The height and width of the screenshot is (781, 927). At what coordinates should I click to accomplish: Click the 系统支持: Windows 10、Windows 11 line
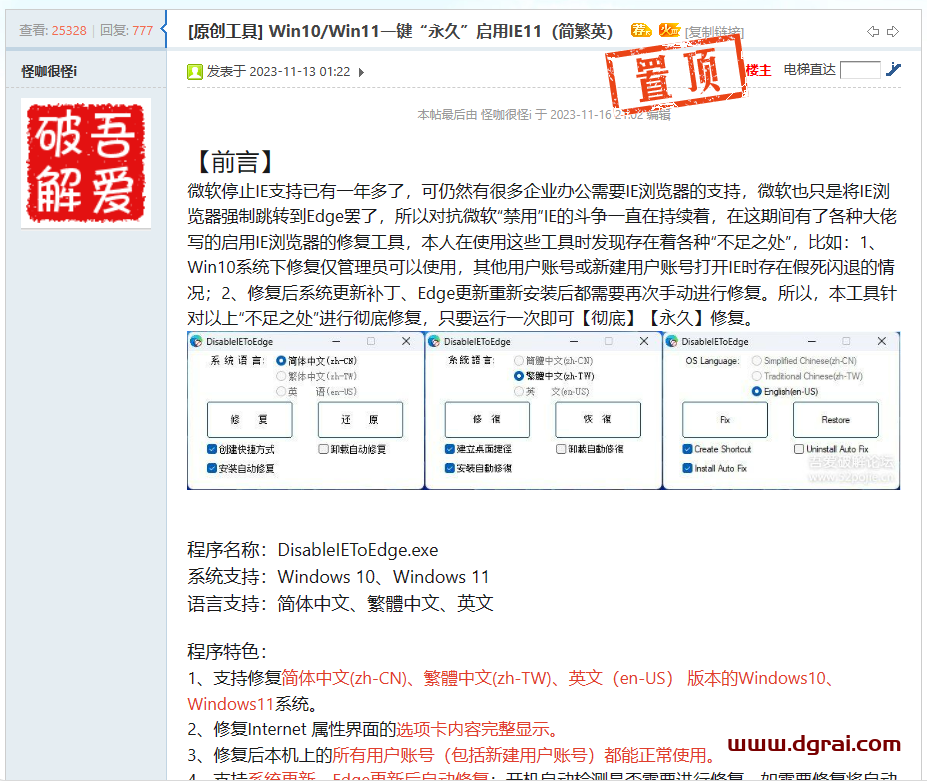pyautogui.click(x=338, y=576)
